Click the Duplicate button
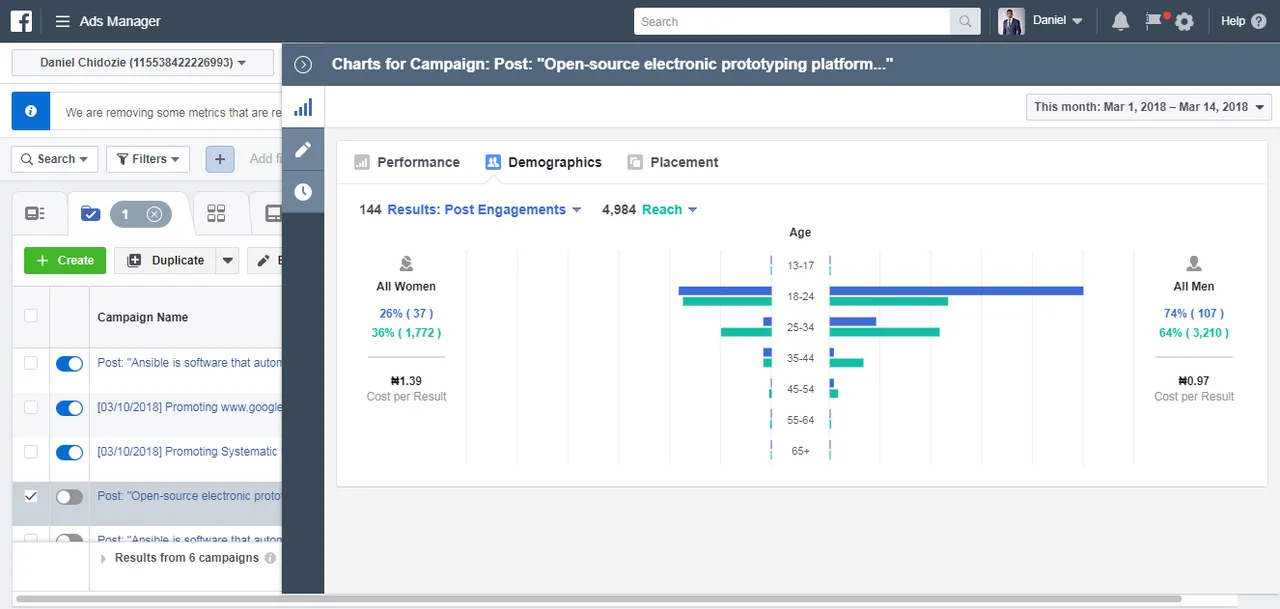 tap(165, 261)
